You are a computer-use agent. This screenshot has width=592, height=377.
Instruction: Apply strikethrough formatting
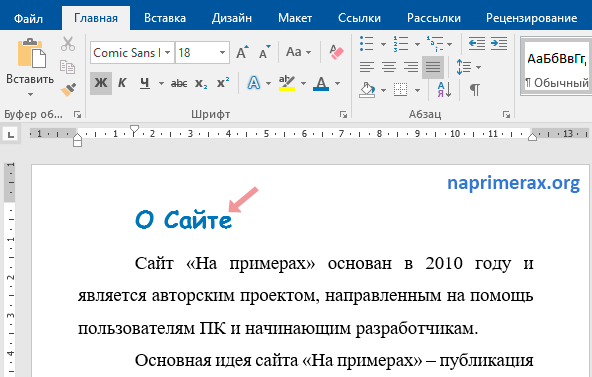click(x=179, y=83)
